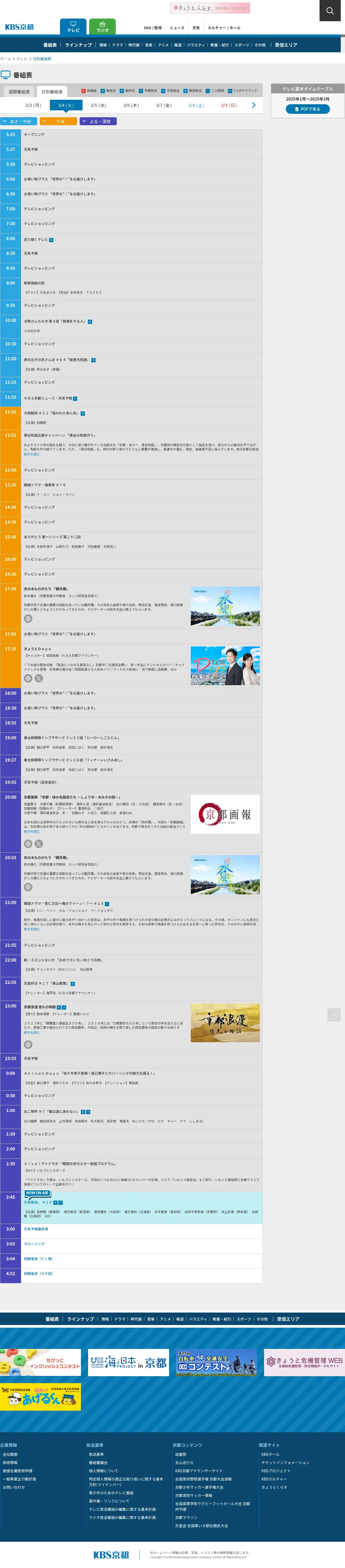Screen dimensions: 345x1568
Task: Expand the よる・深夜 time filter
Action: [98, 121]
